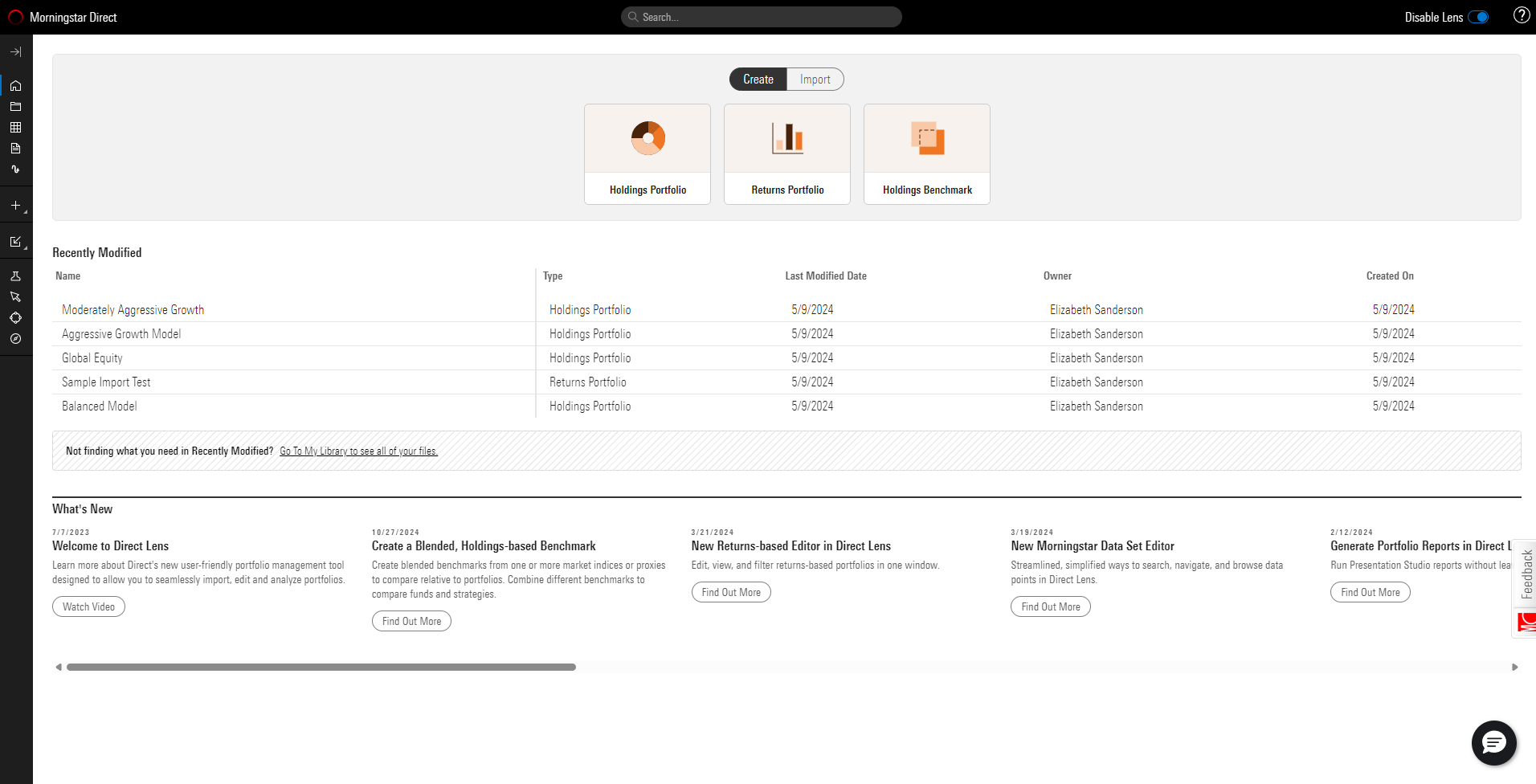
Task: Create a new Holdings Portfolio
Action: (647, 153)
